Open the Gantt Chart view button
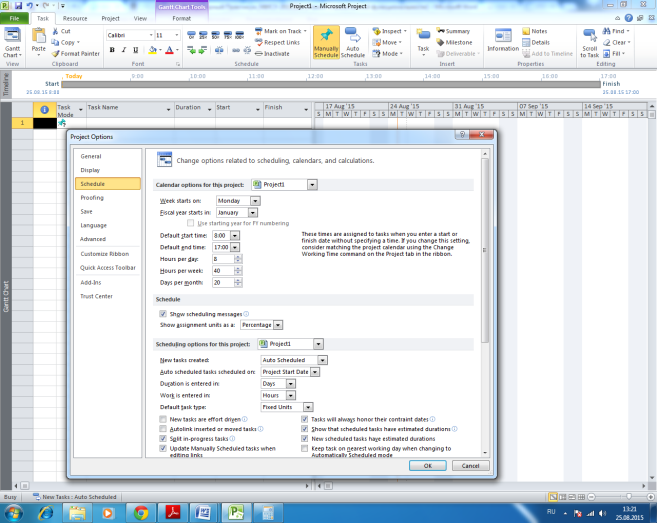The image size is (657, 523). 12,43
